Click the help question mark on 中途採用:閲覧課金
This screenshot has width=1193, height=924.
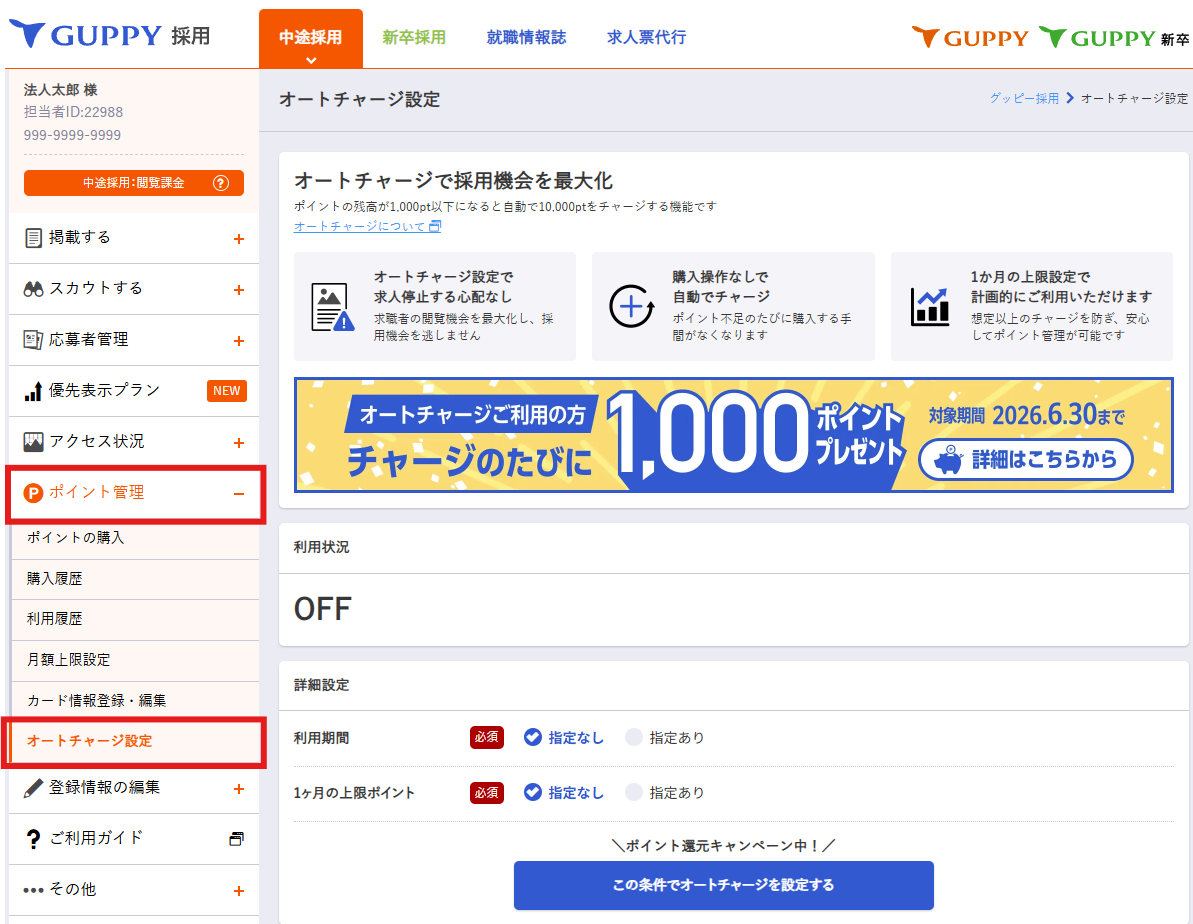(221, 183)
